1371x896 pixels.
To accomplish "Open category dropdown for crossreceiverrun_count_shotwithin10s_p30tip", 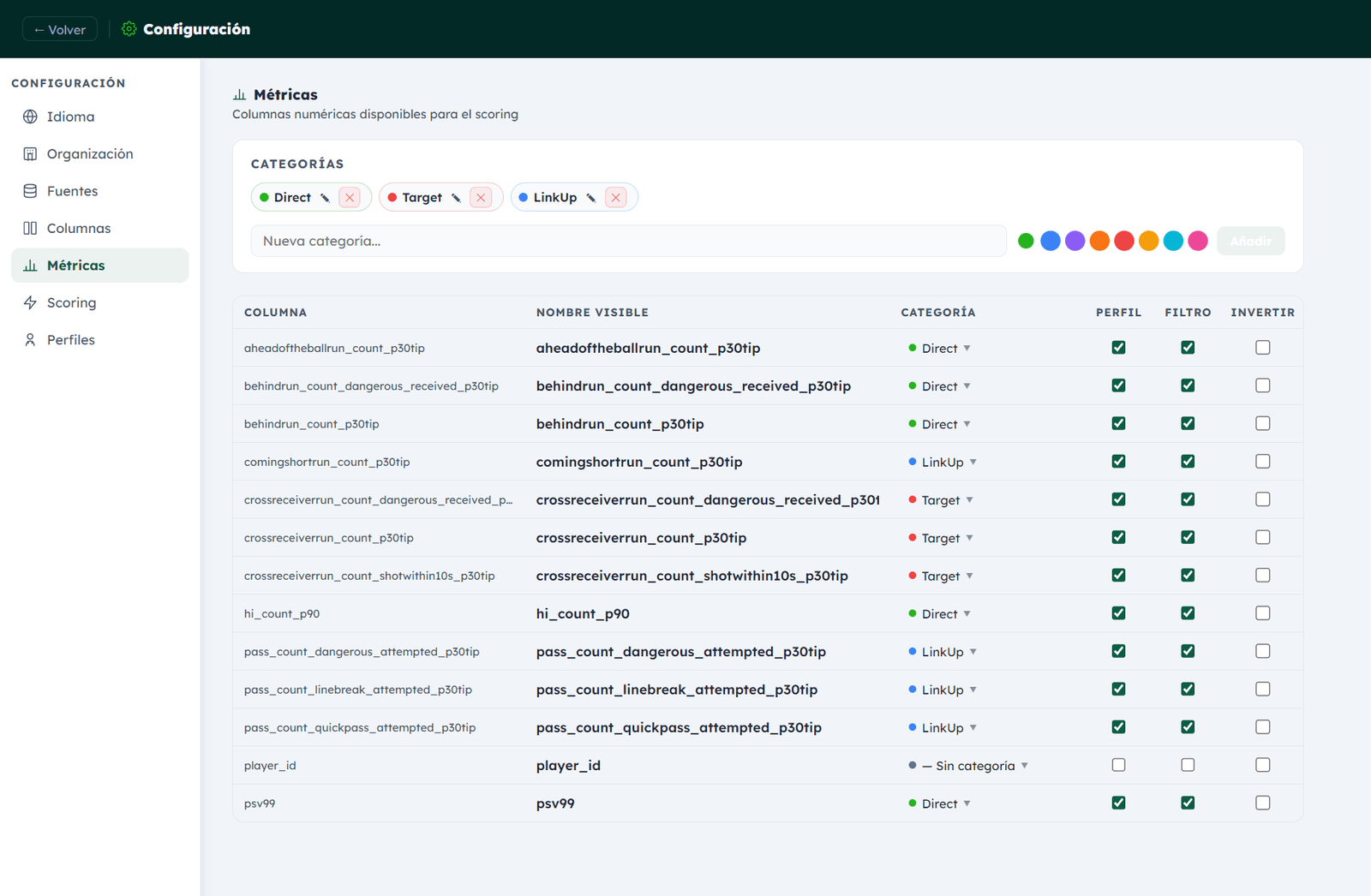I will (x=941, y=576).
